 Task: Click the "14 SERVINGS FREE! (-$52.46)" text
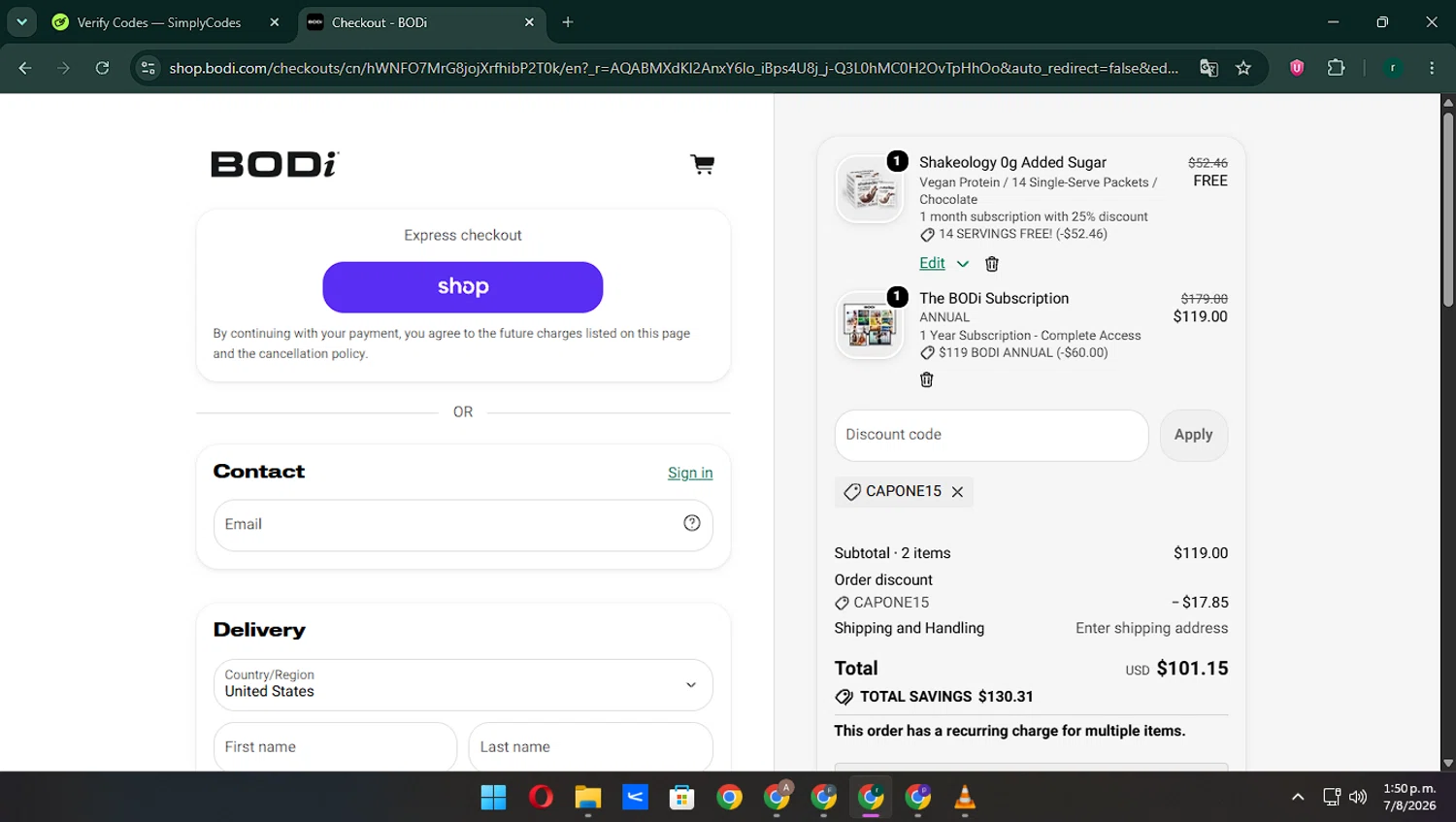point(1022,234)
